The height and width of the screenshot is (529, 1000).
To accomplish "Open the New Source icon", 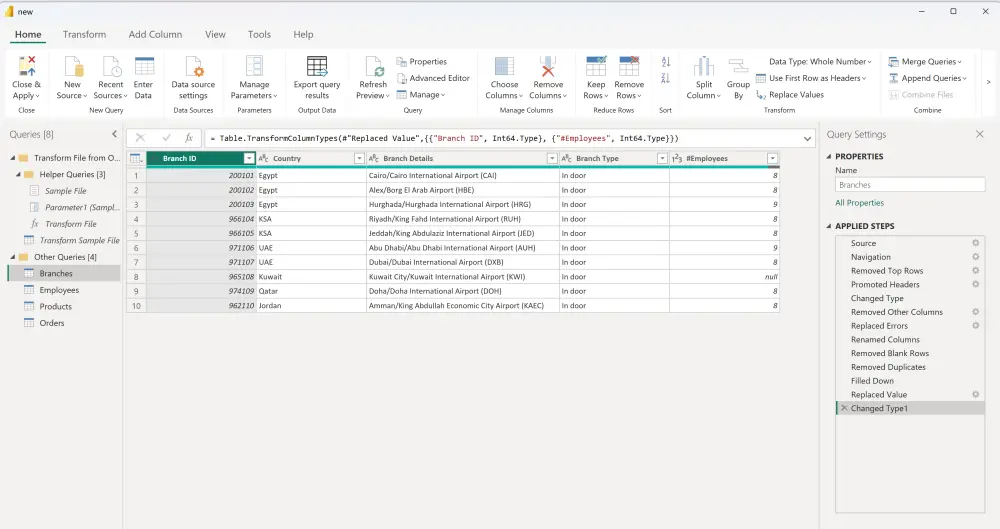I will click(73, 66).
